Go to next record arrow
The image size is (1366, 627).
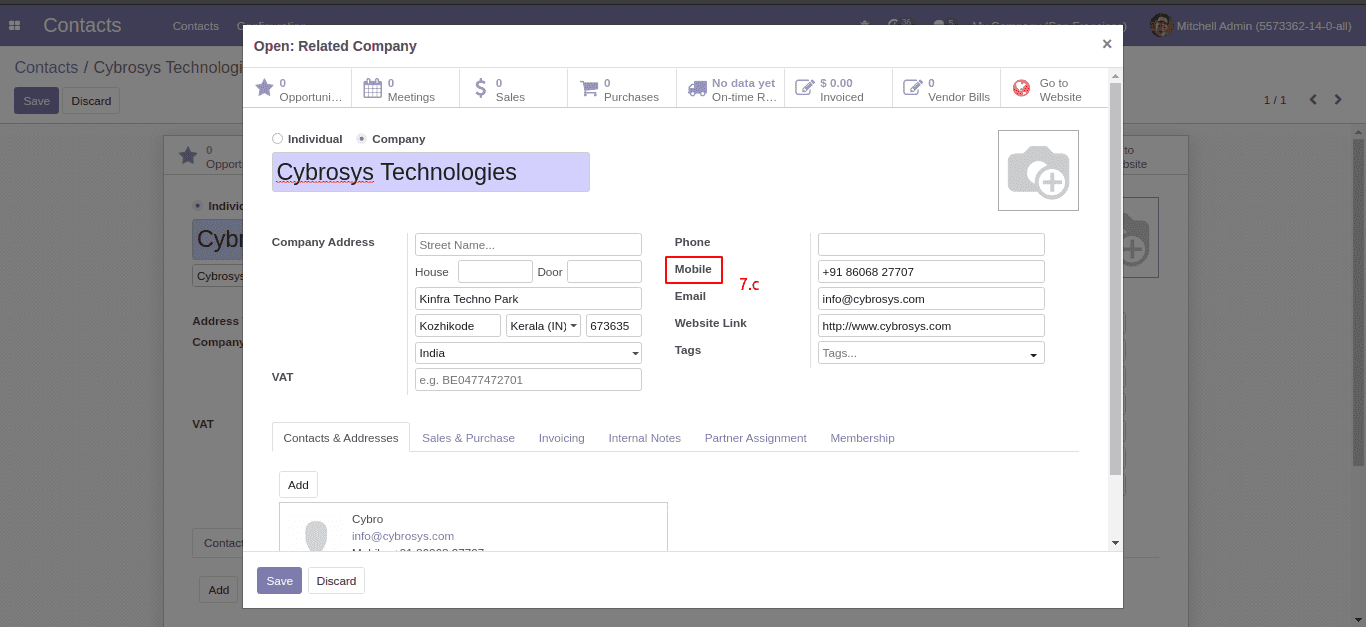pos(1338,100)
